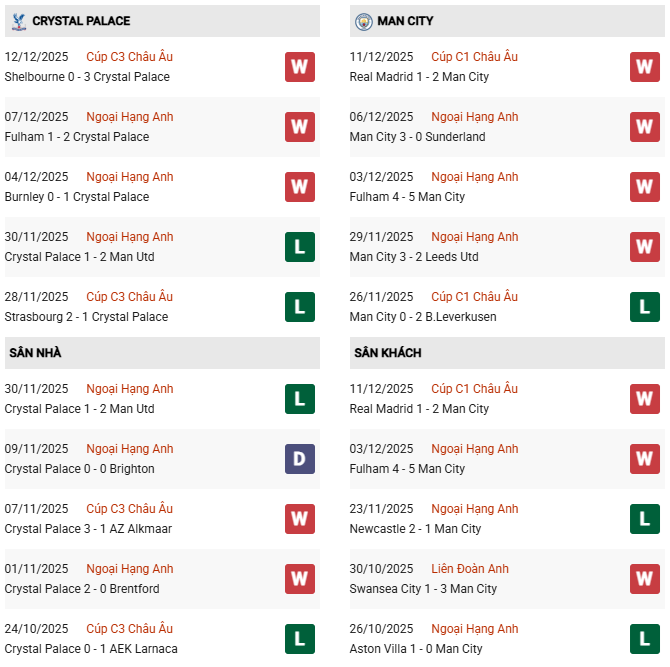Open Ngoại Hạng Anh link on 07/12/2025
Viewport: 670px width, 667px height.
click(129, 117)
